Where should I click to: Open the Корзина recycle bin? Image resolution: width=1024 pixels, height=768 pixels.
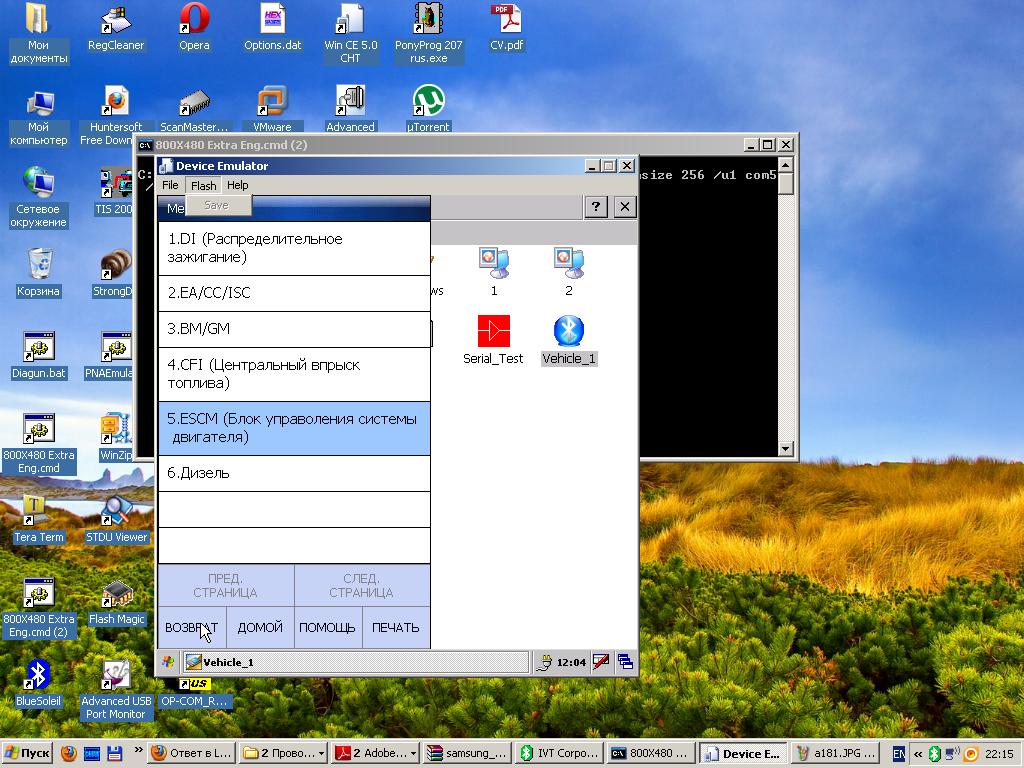[39, 274]
